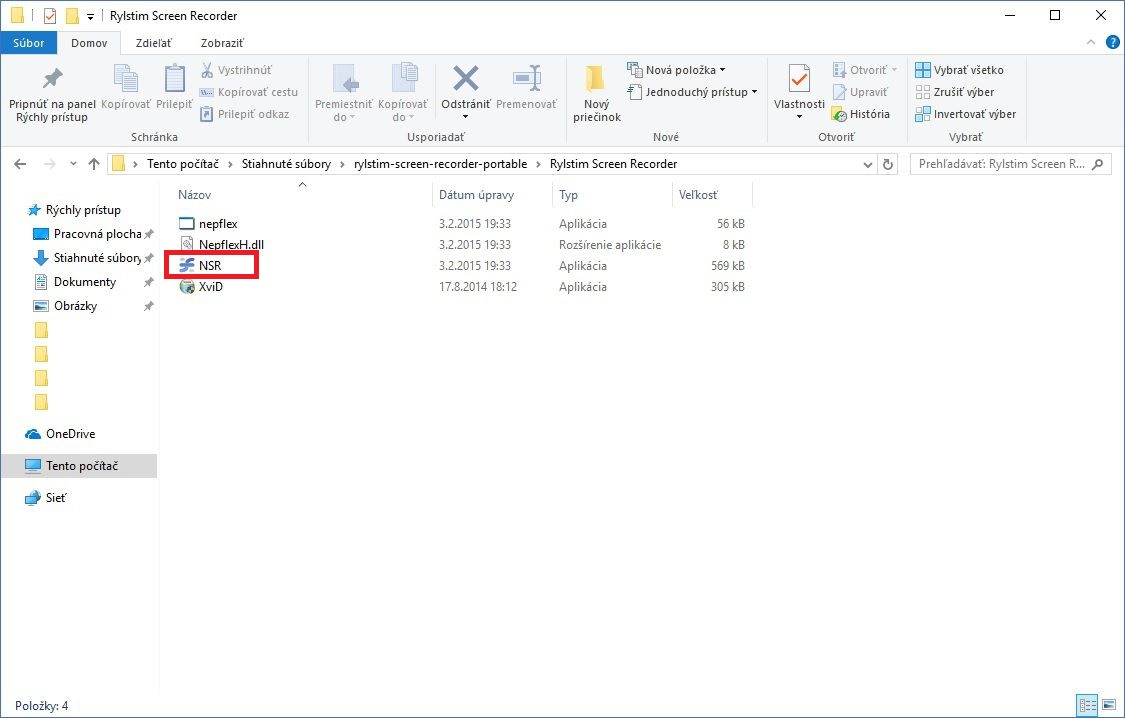
Task: Click properties checkmark icon in title bar
Action: coord(50,16)
